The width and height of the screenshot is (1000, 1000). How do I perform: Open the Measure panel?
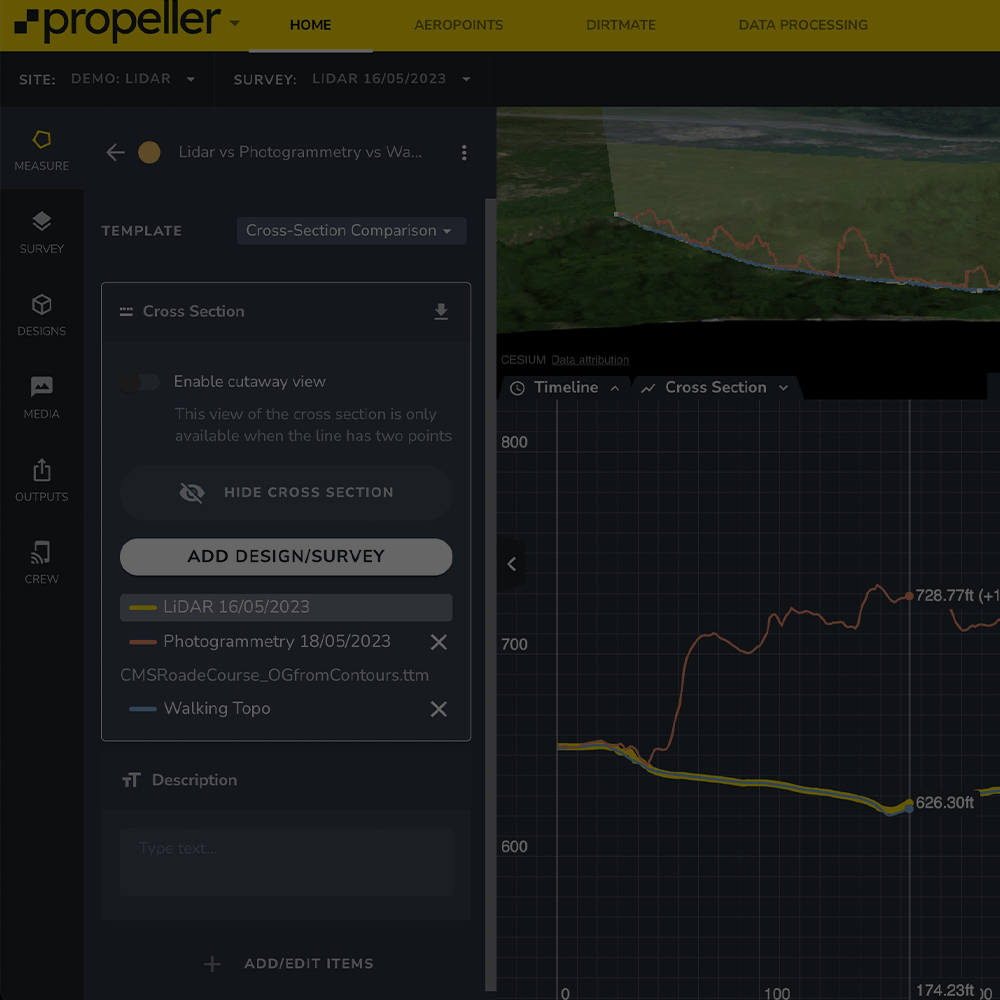point(41,150)
